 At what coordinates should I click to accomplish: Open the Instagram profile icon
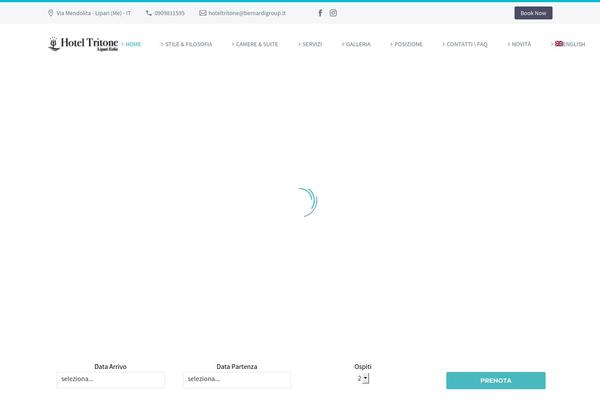(333, 13)
